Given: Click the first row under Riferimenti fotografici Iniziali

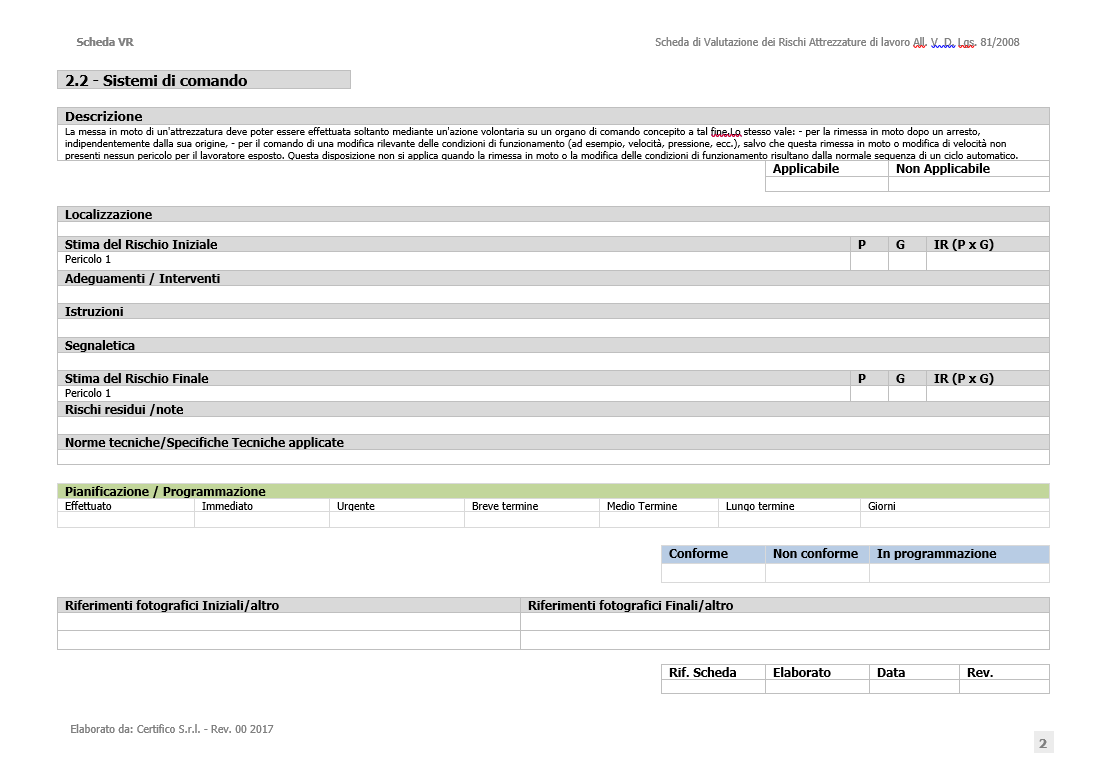Looking at the screenshot, I should [288, 622].
